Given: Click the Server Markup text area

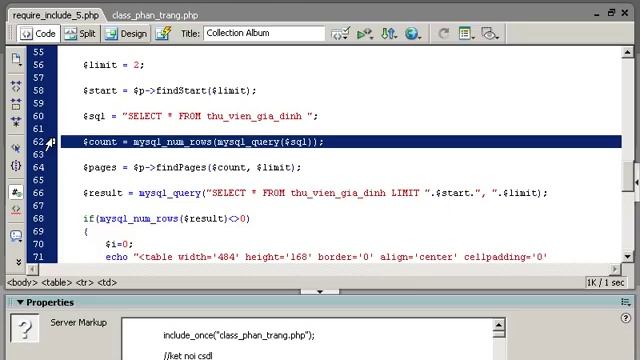Looking at the screenshot, I should [307, 340].
